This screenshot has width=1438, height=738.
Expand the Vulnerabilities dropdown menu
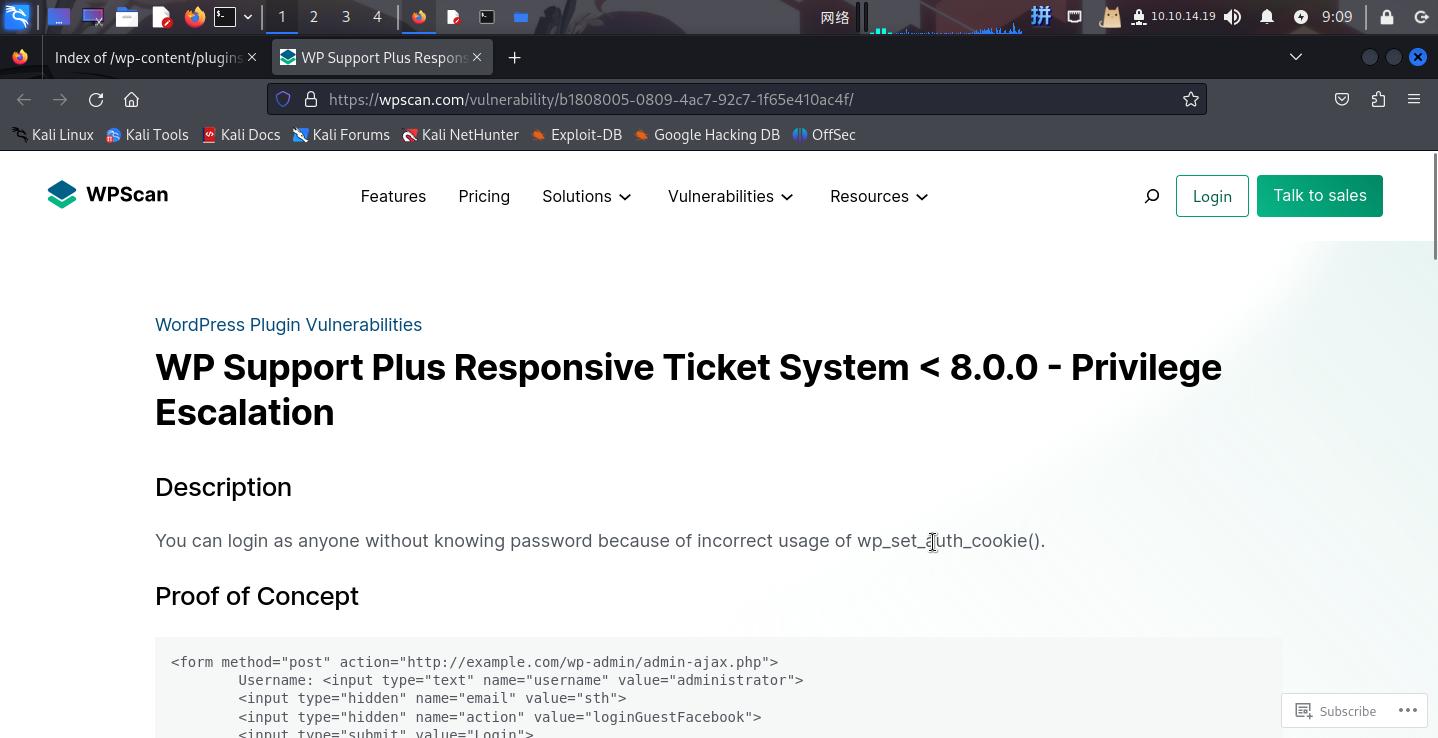(731, 196)
